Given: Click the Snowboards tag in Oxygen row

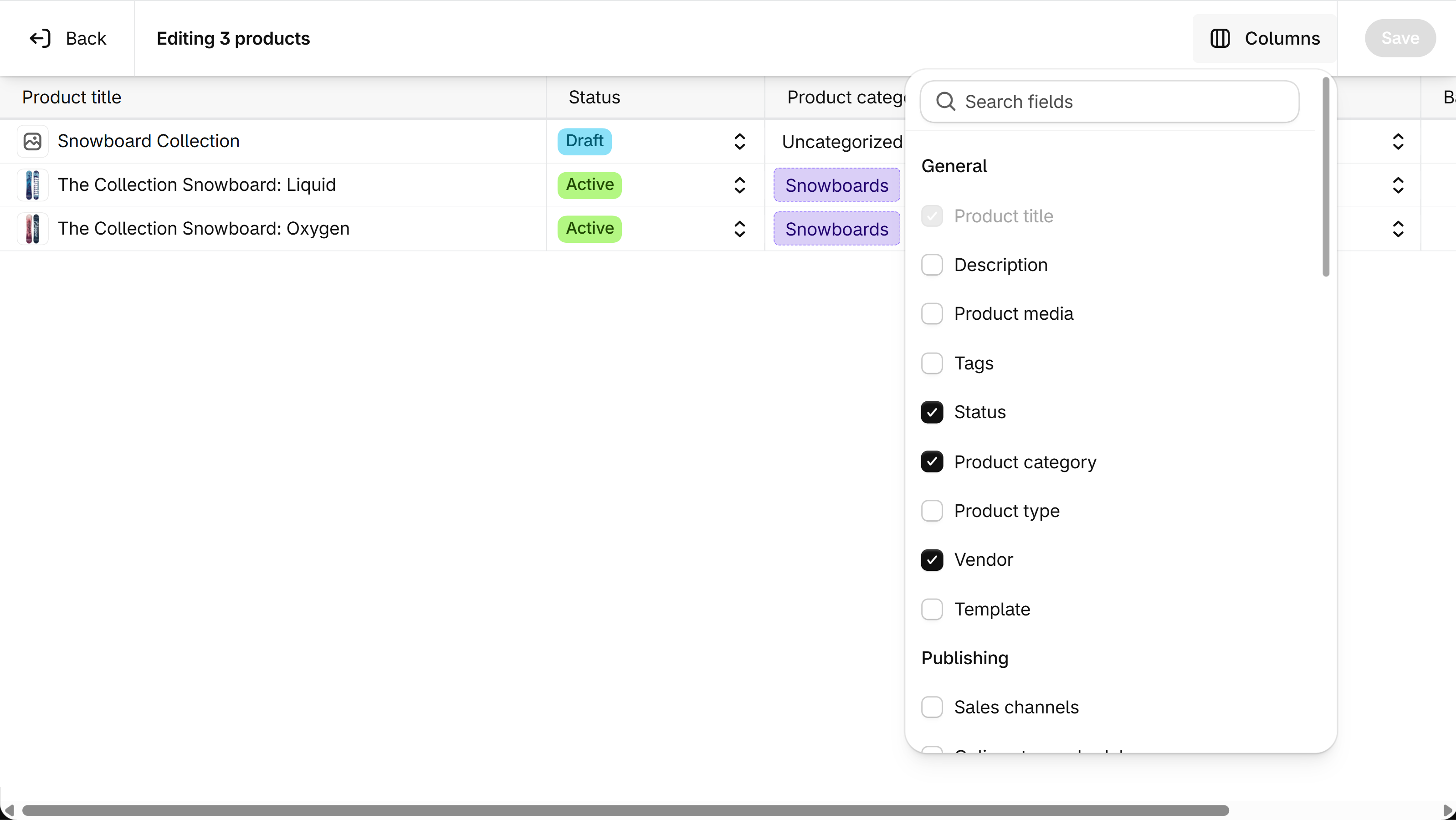Looking at the screenshot, I should [x=836, y=229].
